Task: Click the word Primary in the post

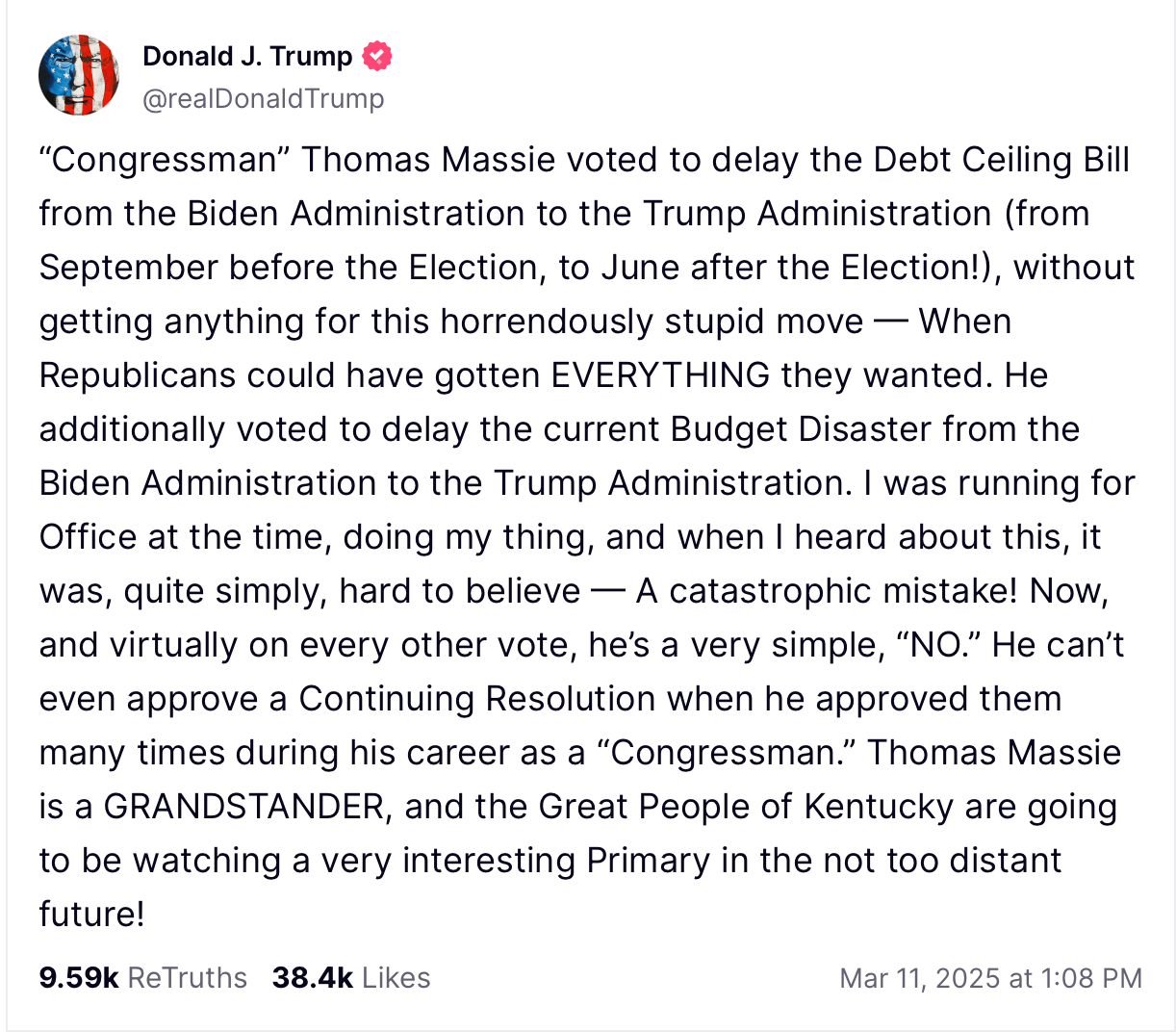Action: point(648,861)
